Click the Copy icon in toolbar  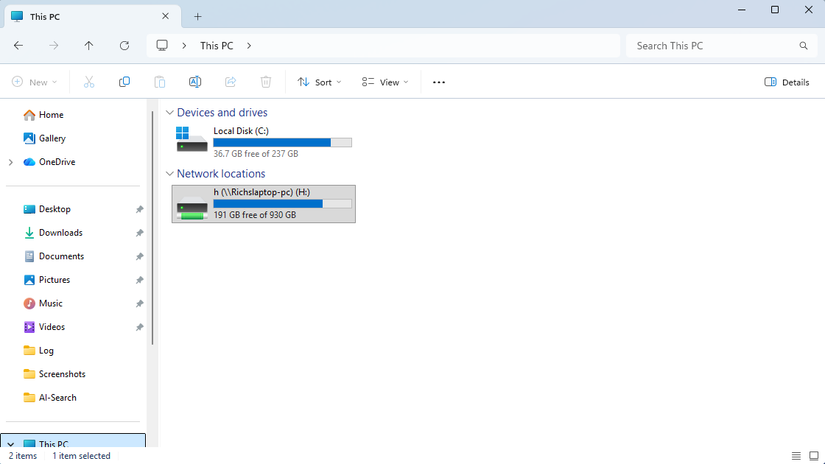[x=124, y=82]
